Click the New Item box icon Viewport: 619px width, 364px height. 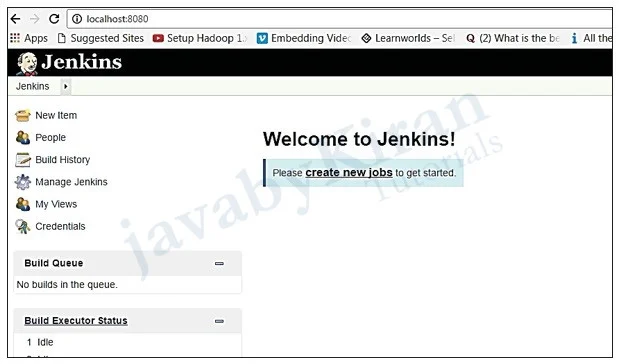click(23, 115)
